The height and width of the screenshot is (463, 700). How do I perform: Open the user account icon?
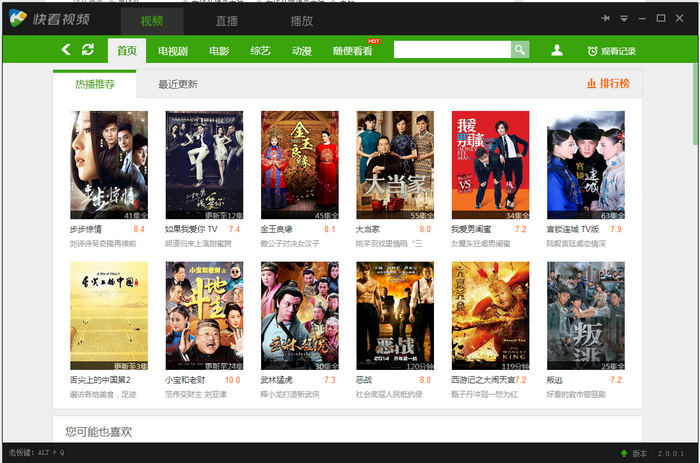pos(557,50)
